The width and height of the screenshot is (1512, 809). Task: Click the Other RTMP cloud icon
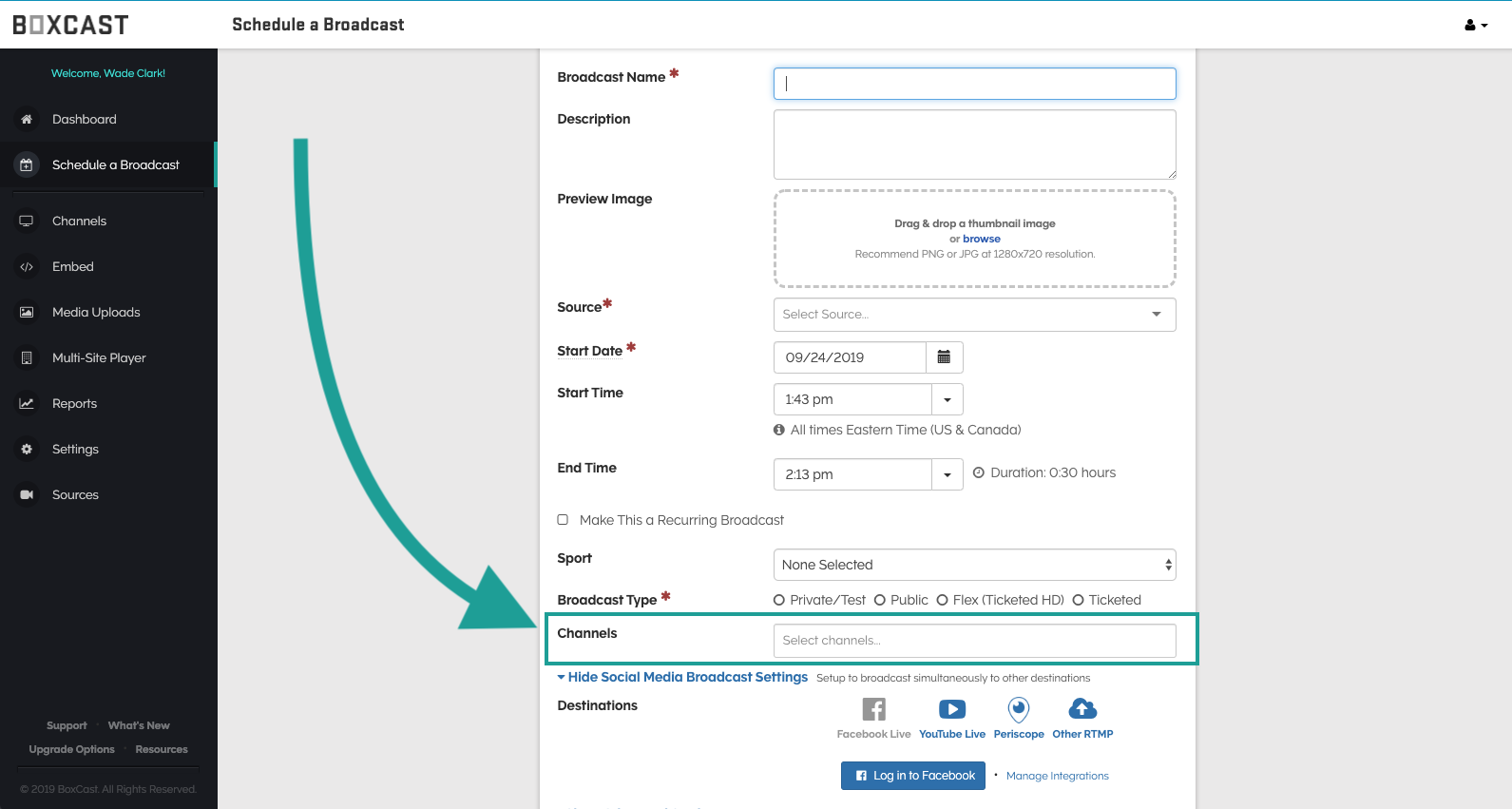point(1082,709)
